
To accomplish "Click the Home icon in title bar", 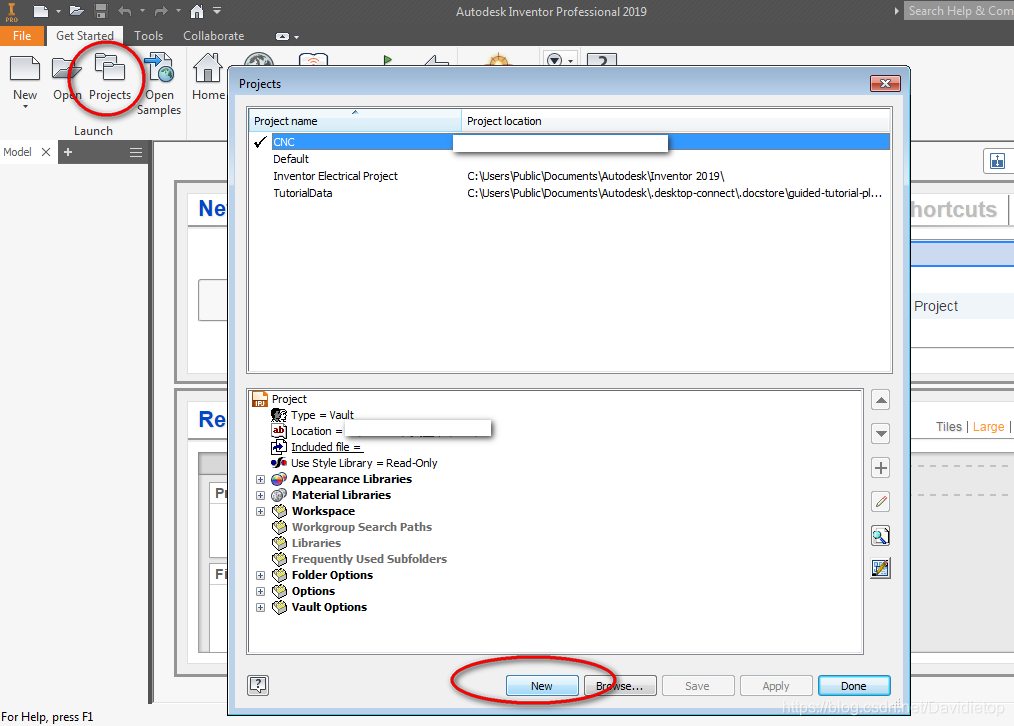I will coord(197,11).
